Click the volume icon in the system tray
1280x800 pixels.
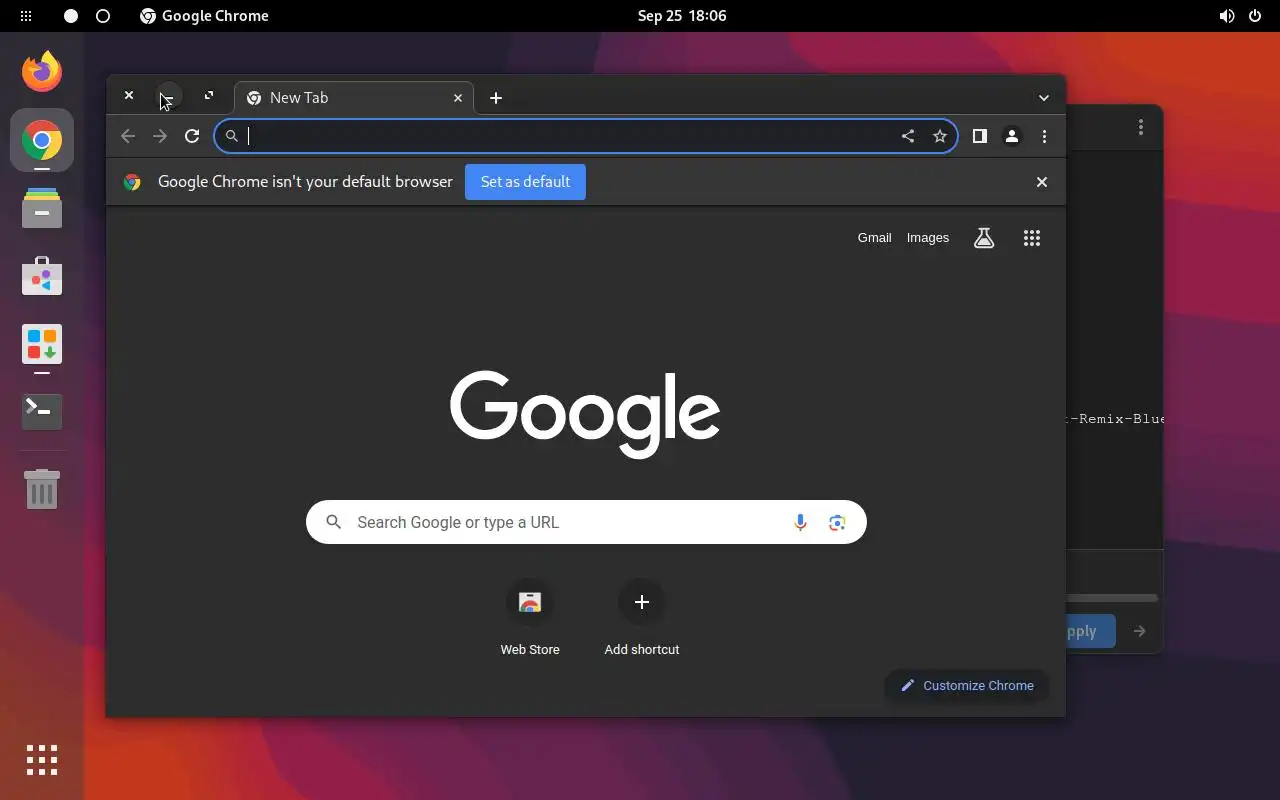click(x=1227, y=16)
